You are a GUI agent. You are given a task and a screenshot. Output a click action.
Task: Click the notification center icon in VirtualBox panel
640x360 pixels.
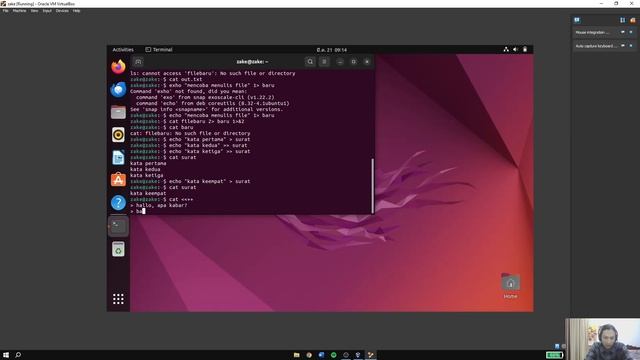click(577, 20)
